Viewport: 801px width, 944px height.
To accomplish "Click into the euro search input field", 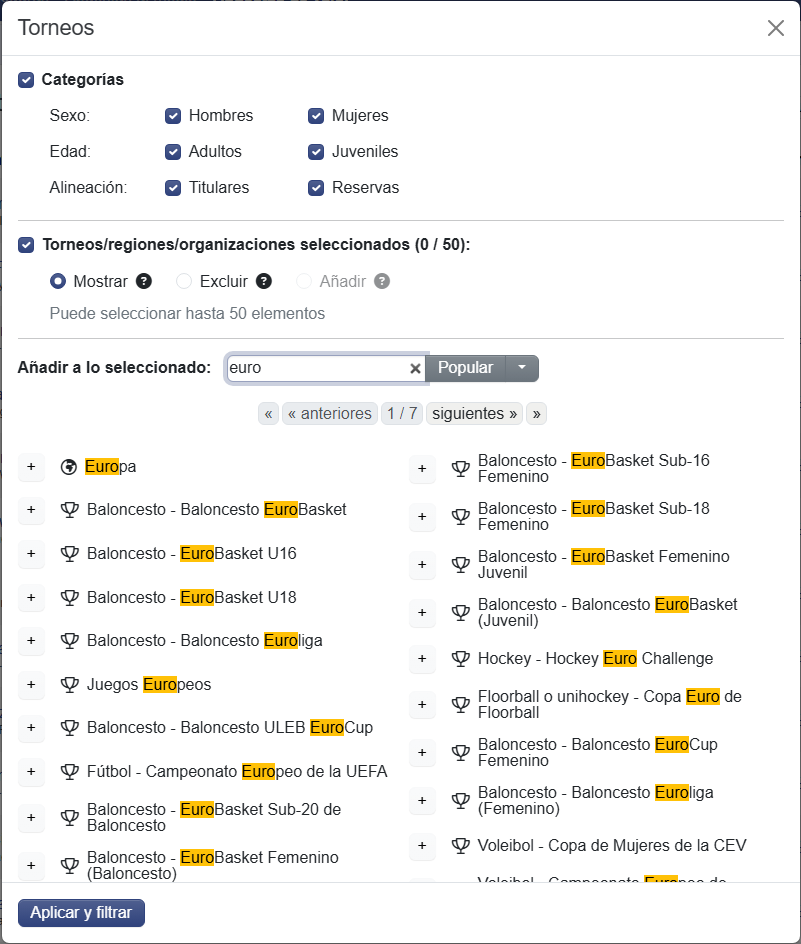I will tap(318, 368).
